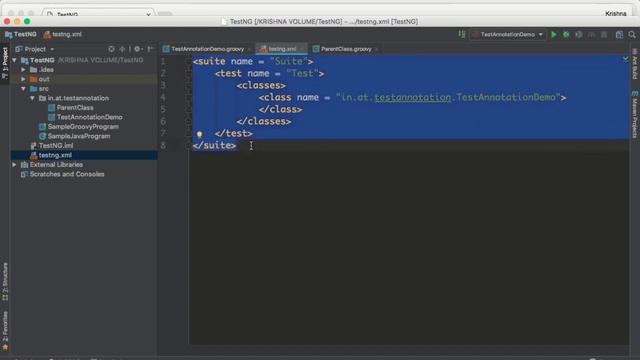The image size is (640, 360).
Task: Collapse the src folder arrow
Action: pos(23,89)
